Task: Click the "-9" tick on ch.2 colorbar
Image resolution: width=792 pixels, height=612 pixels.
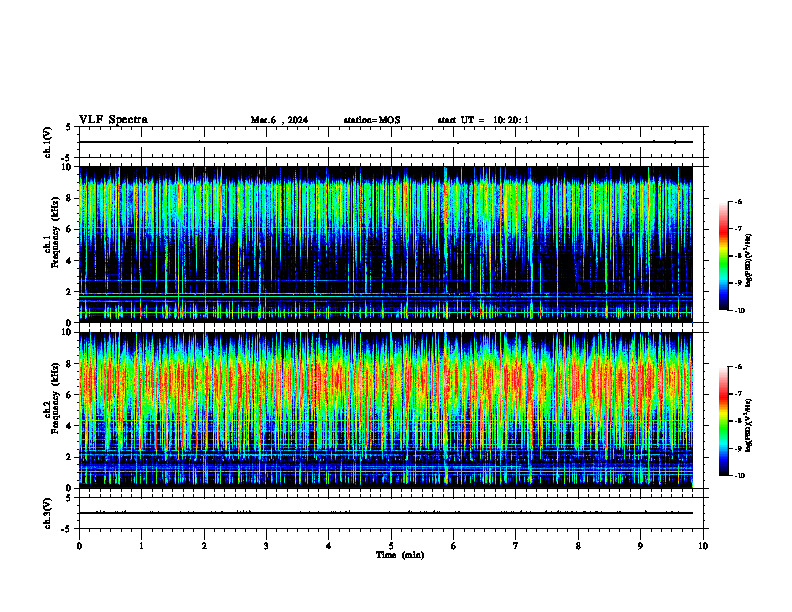Action: click(x=738, y=448)
